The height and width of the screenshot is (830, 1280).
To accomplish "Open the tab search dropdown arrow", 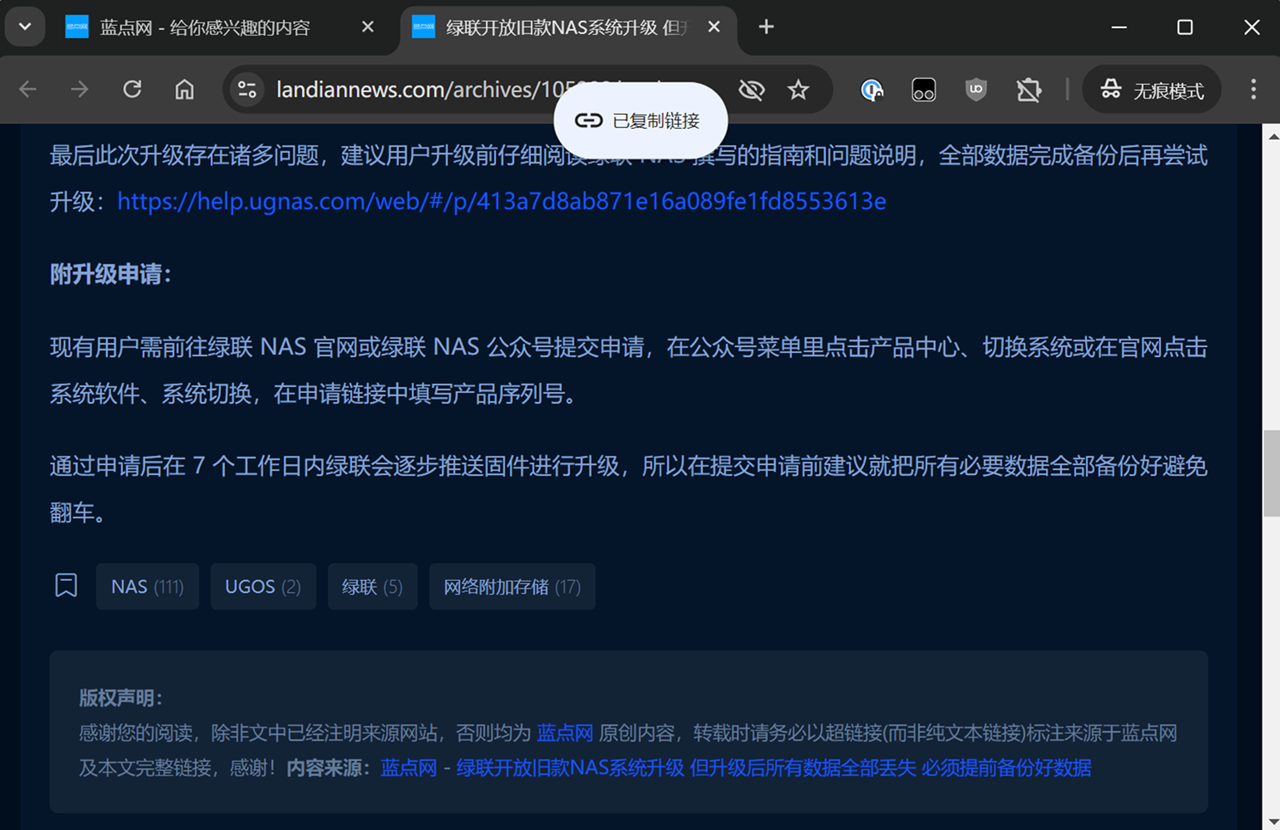I will tap(25, 27).
